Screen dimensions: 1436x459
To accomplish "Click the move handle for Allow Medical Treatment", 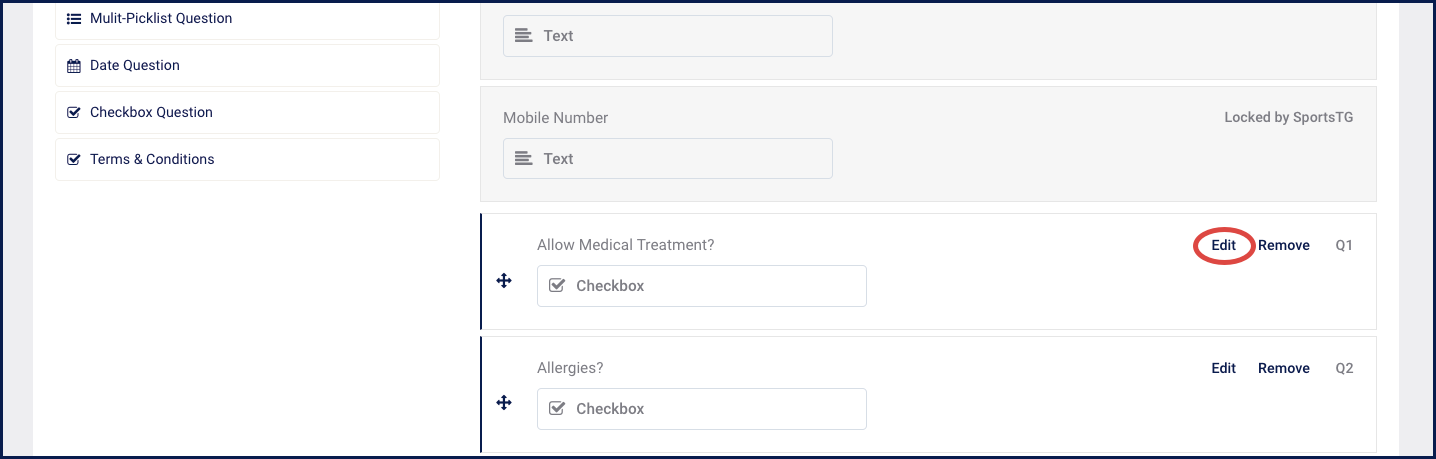I will tap(505, 281).
